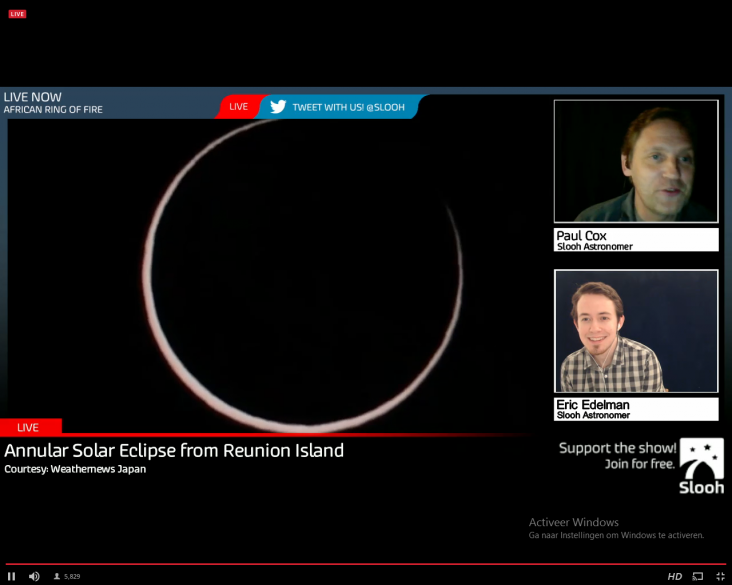
Task: Click the red LIVE tab beside Twitter banner
Action: [238, 106]
